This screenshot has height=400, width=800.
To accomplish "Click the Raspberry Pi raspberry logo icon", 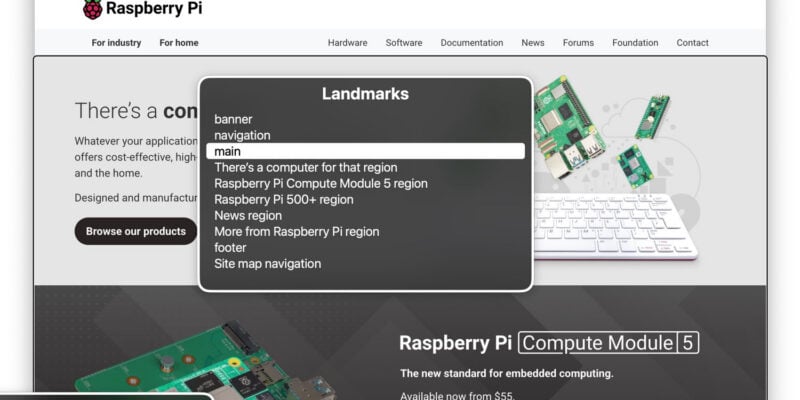I will (92, 10).
